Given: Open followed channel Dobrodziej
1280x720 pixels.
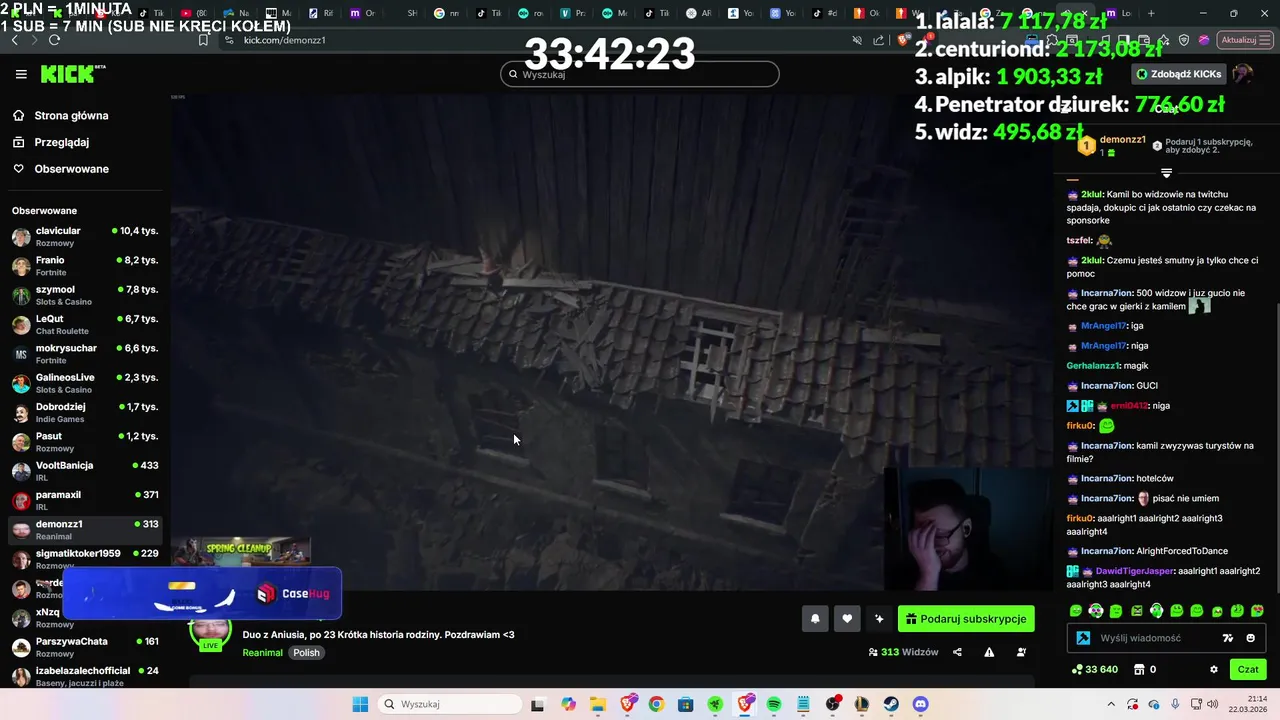Looking at the screenshot, I should [85, 413].
